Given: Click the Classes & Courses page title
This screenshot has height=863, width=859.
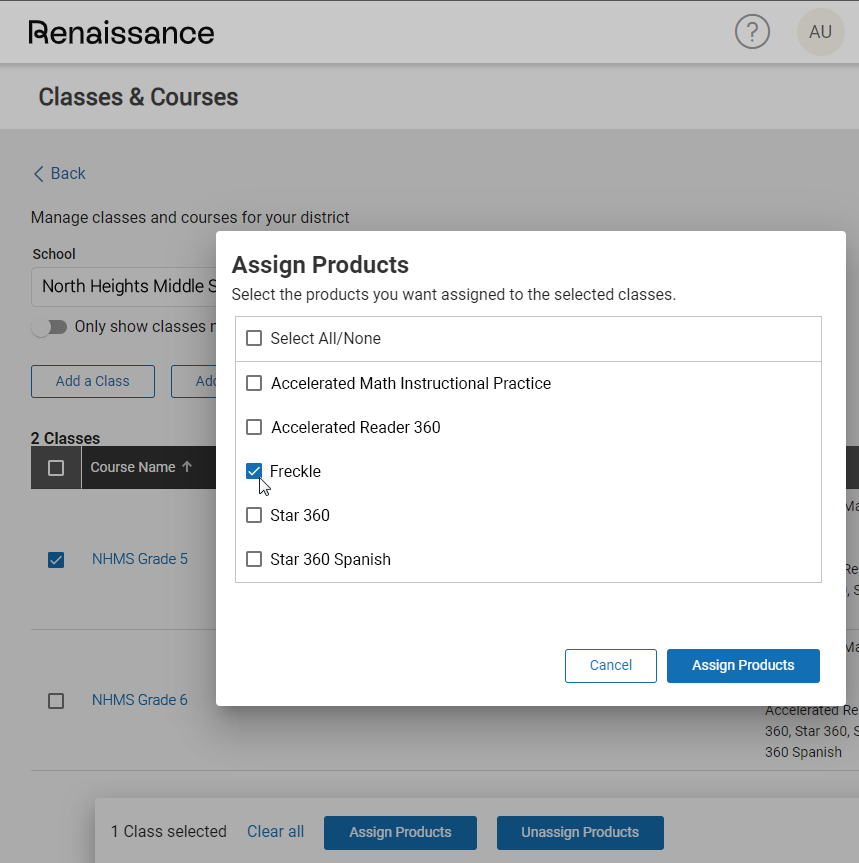Looking at the screenshot, I should (x=138, y=97).
